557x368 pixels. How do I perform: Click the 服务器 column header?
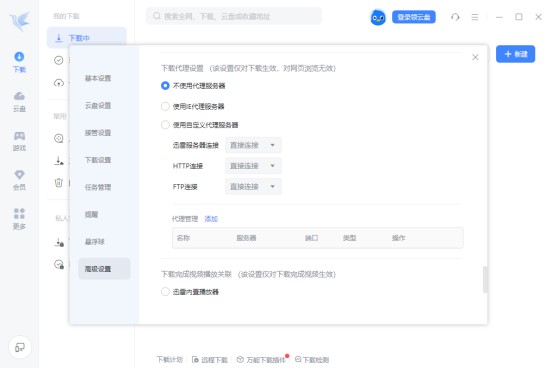pyautogui.click(x=247, y=238)
